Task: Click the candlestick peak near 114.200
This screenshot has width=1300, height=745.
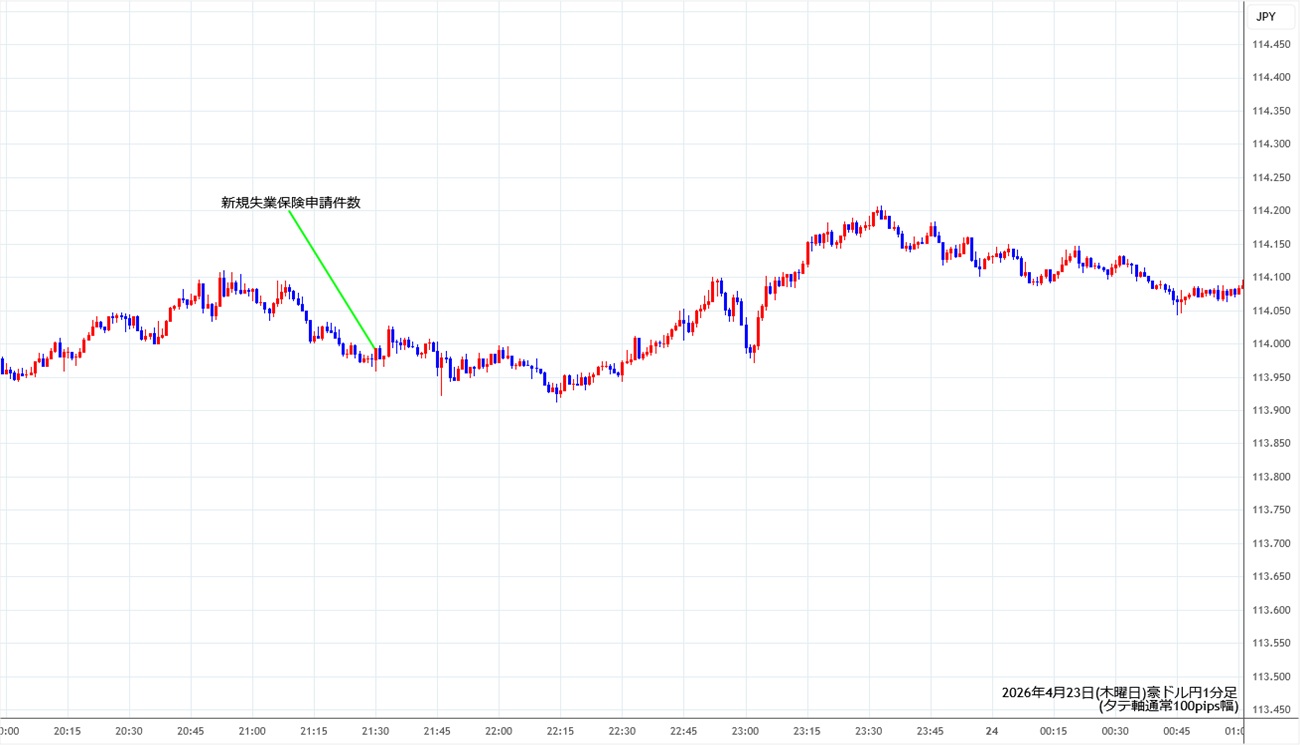Action: (x=878, y=214)
